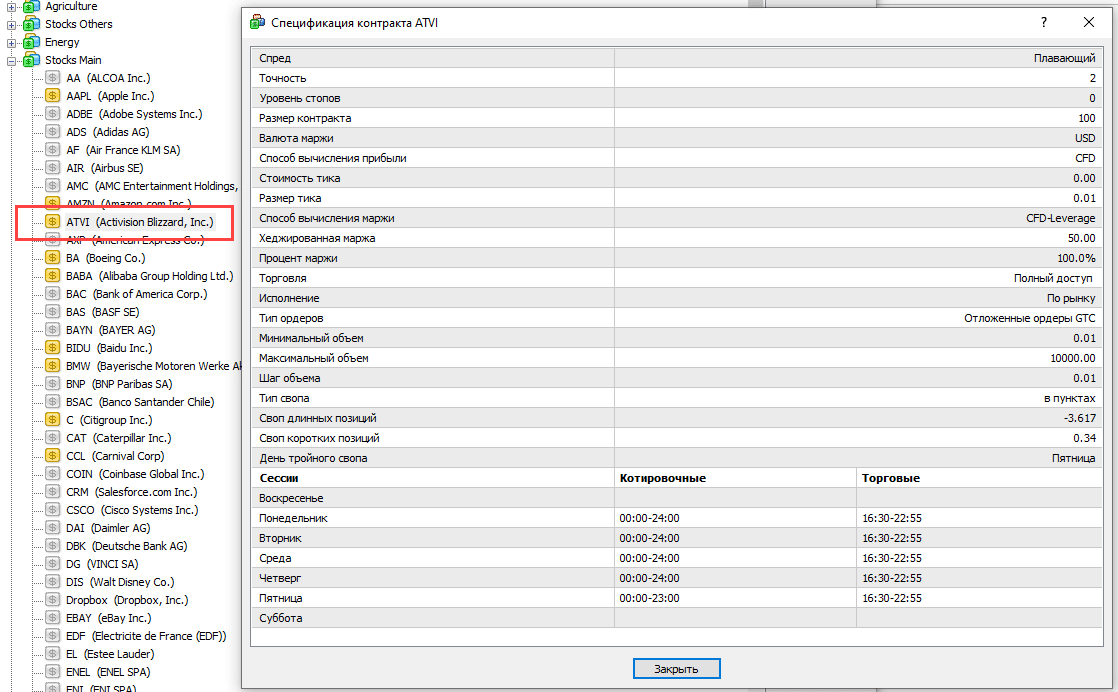The height and width of the screenshot is (692, 1118).
Task: Expand the Stocks Others group
Action: pos(12,24)
